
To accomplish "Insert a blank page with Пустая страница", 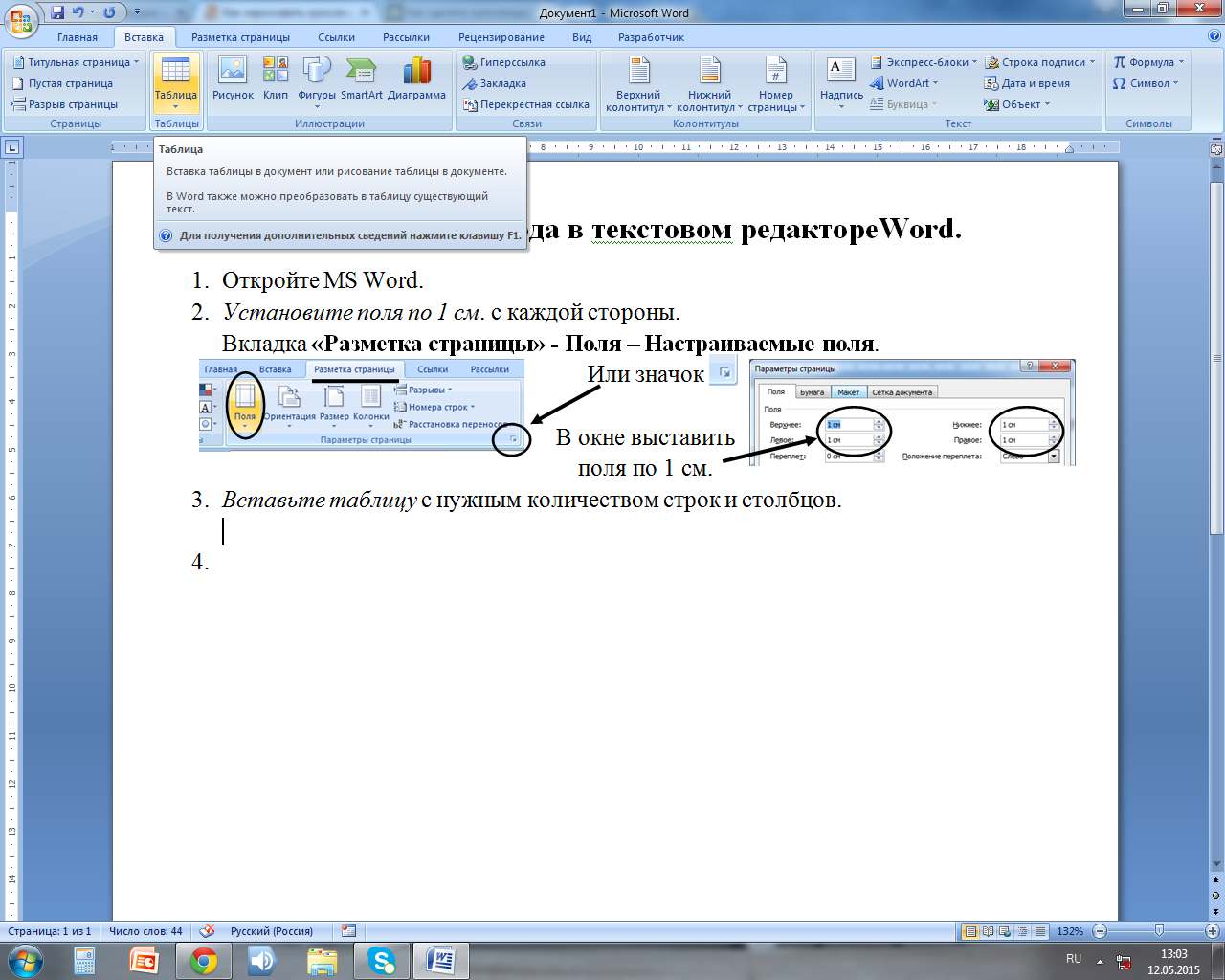I will [62, 83].
